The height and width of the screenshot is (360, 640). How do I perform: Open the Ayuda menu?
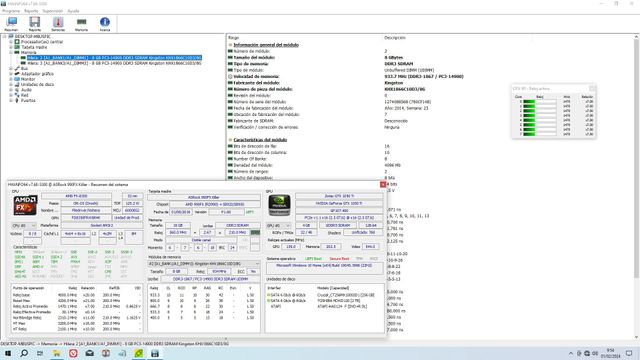pyautogui.click(x=73, y=11)
